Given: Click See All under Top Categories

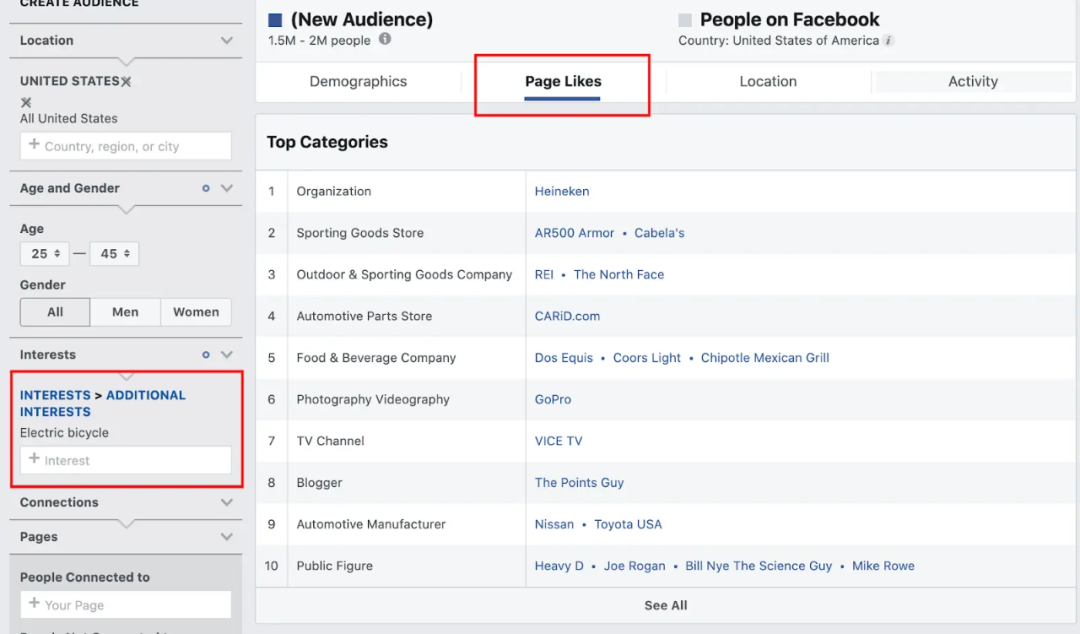Looking at the screenshot, I should pyautogui.click(x=666, y=606).
